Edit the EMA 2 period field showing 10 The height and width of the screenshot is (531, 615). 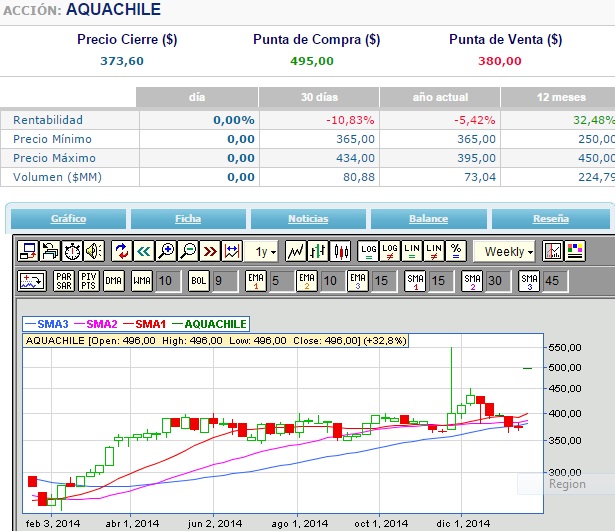coord(333,281)
